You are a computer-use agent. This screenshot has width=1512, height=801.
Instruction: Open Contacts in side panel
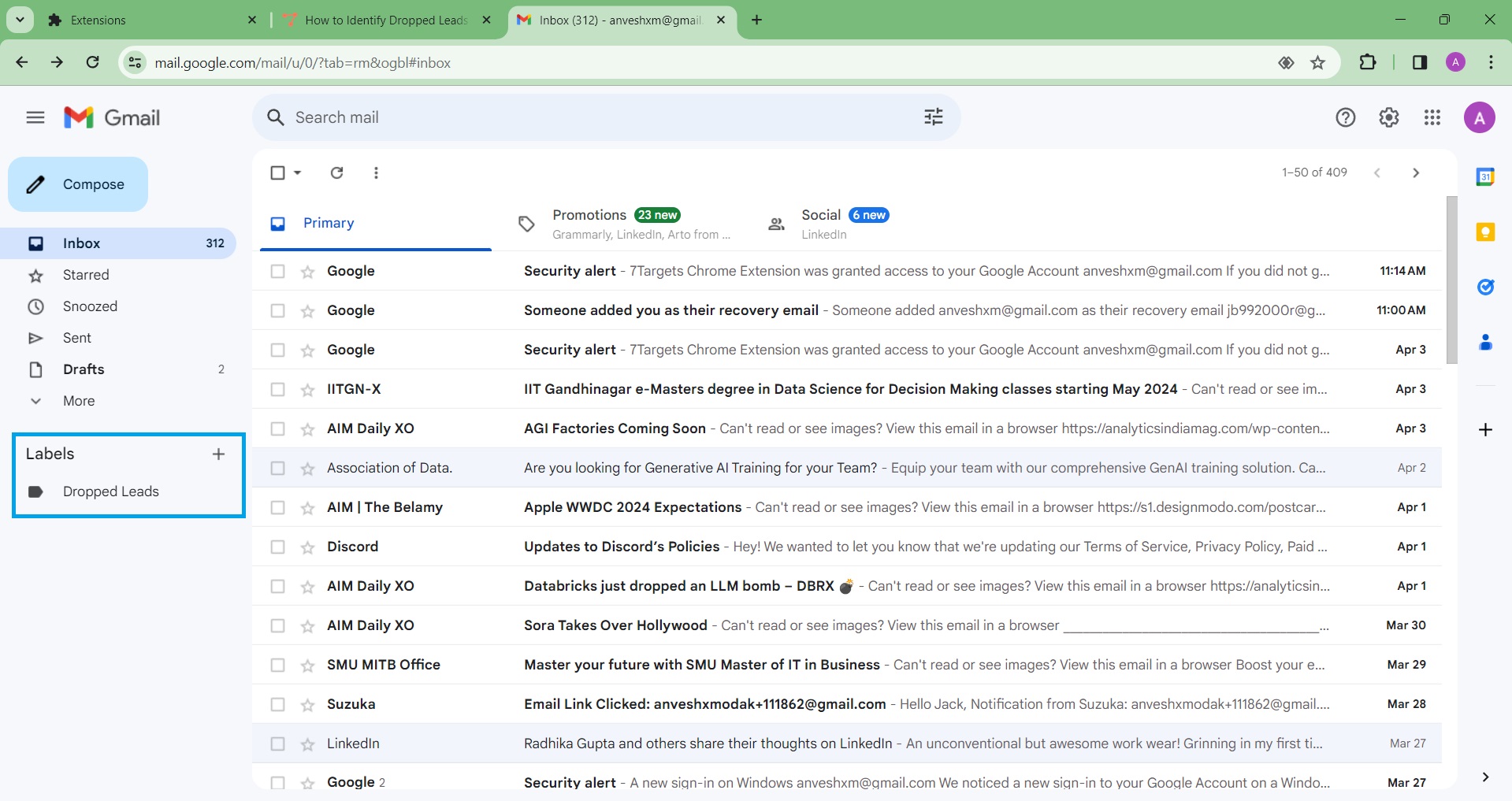coord(1485,343)
